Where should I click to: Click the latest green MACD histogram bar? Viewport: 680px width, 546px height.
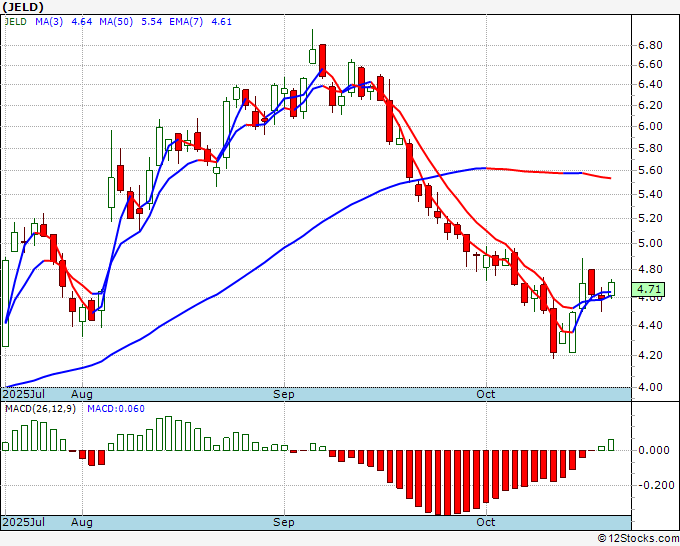point(611,445)
